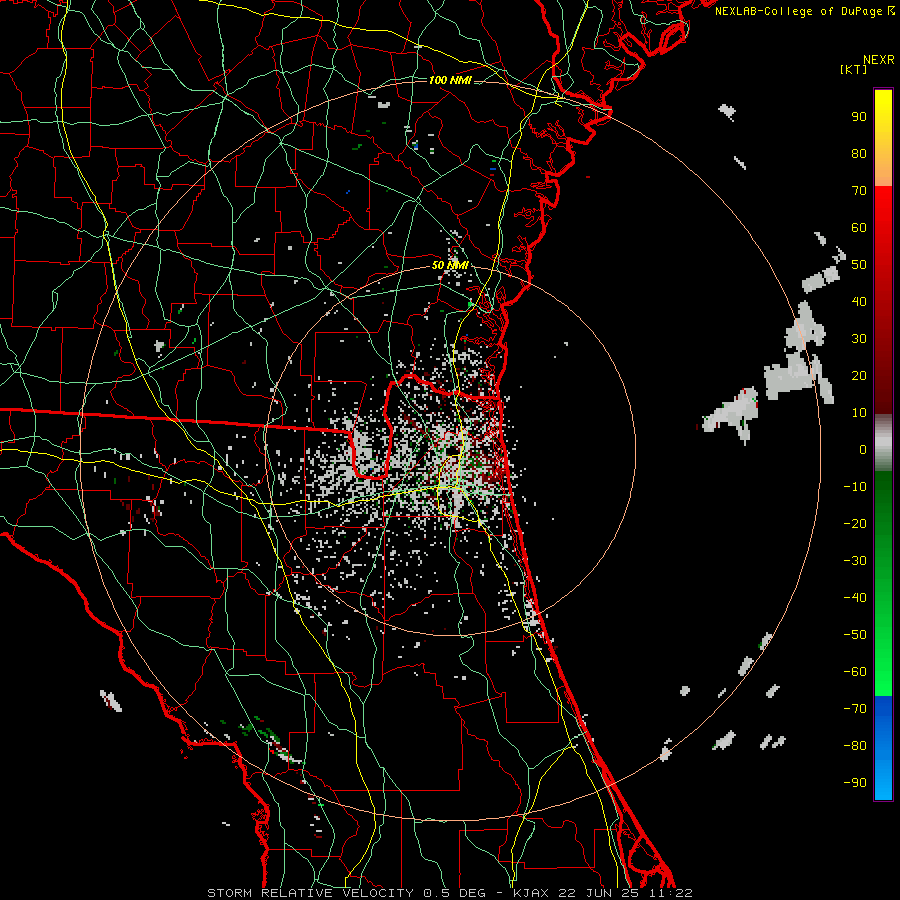Click the -60 value on the velocity scale
Screen dimensions: 900x900
tap(855, 672)
